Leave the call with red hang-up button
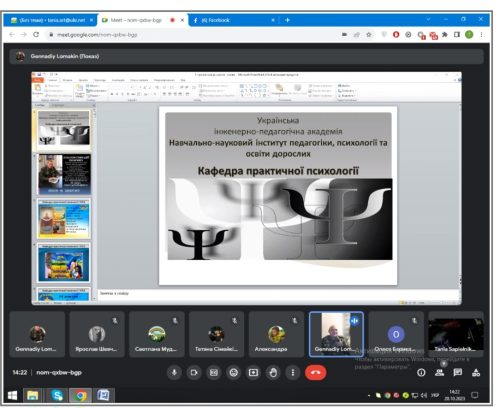500x408 pixels. [315, 372]
